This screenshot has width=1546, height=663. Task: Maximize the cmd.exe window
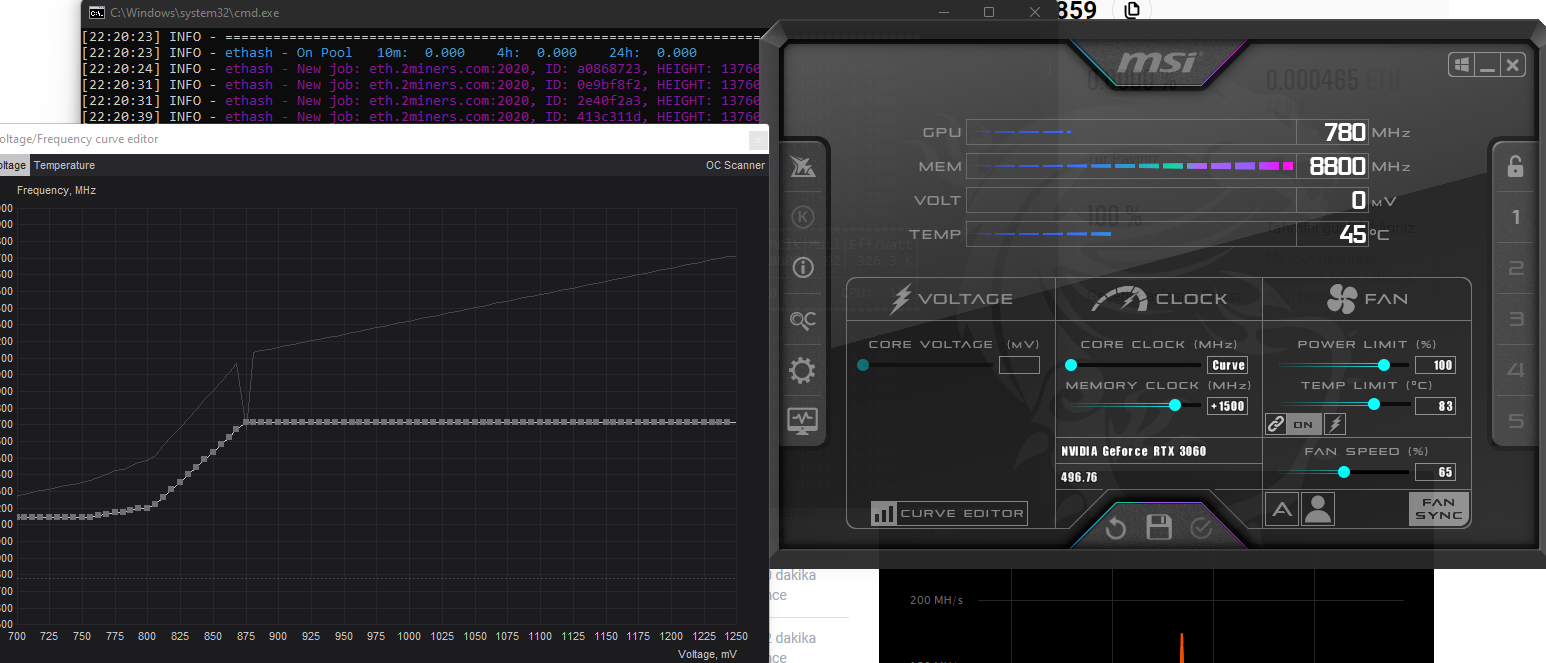coord(989,12)
